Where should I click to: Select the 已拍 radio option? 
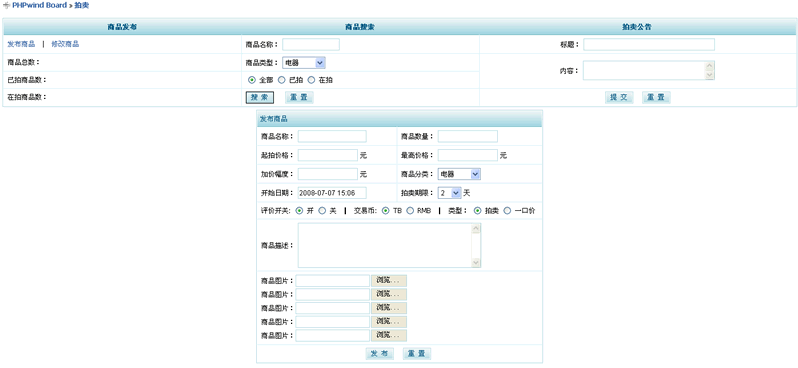281,80
